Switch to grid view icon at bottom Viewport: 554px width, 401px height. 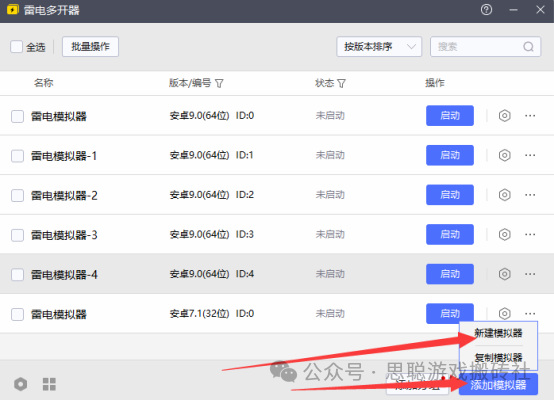49,384
